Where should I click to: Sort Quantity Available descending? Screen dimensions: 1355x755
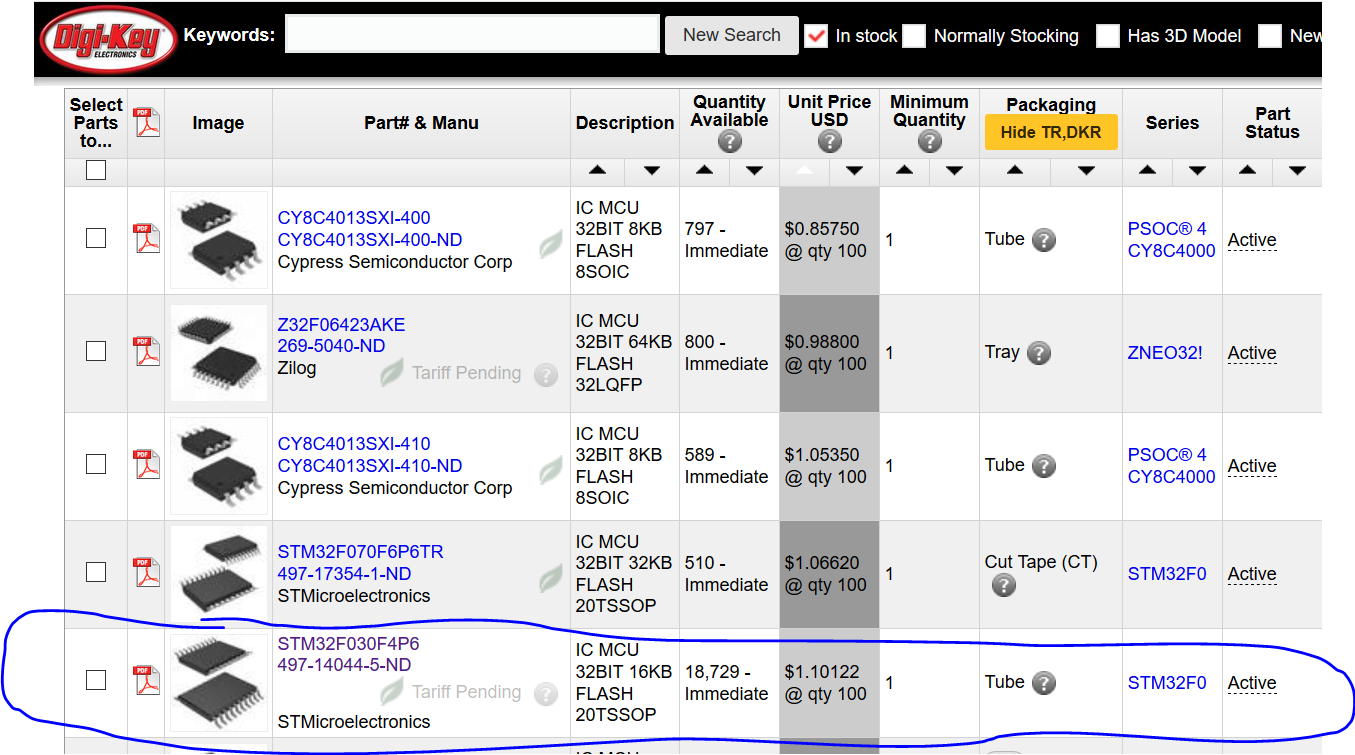(754, 171)
